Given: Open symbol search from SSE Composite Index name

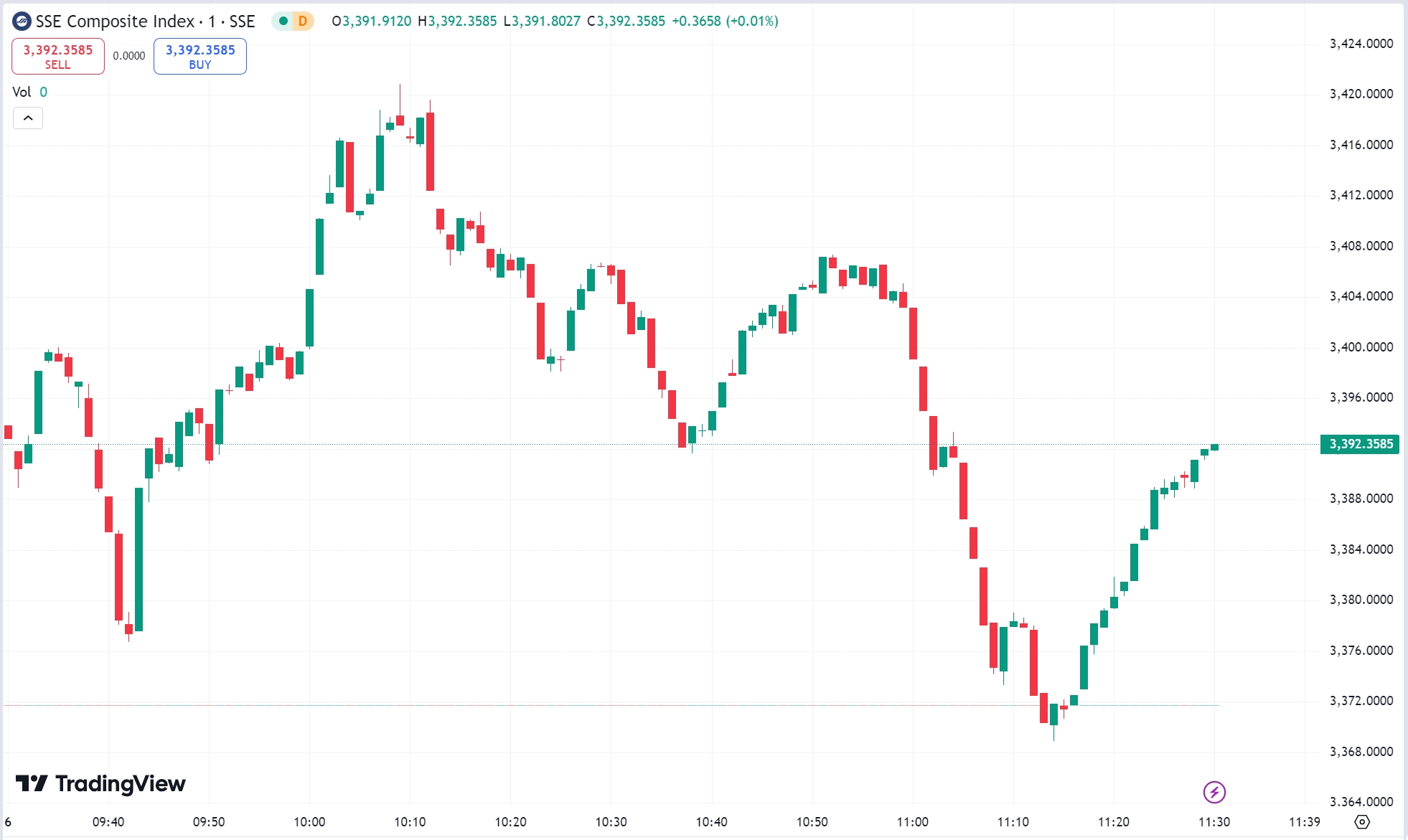Looking at the screenshot, I should click(115, 21).
